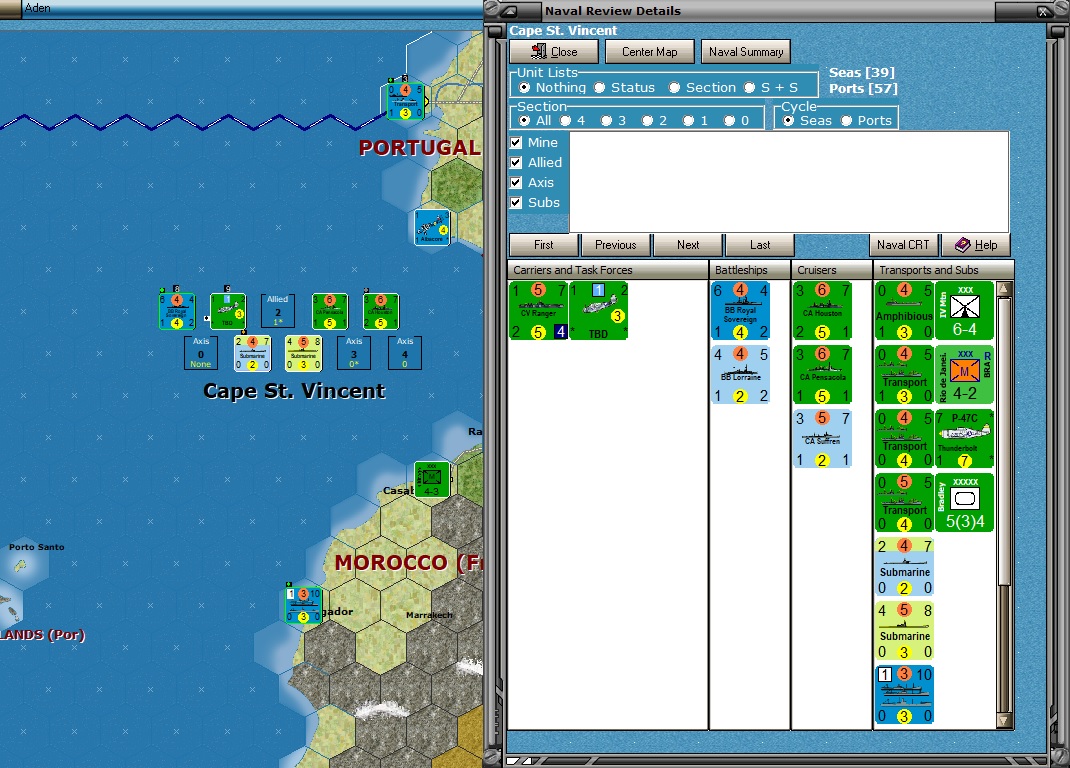Select the TBD aircraft counter in the panel
1070x768 pixels.
click(x=598, y=311)
